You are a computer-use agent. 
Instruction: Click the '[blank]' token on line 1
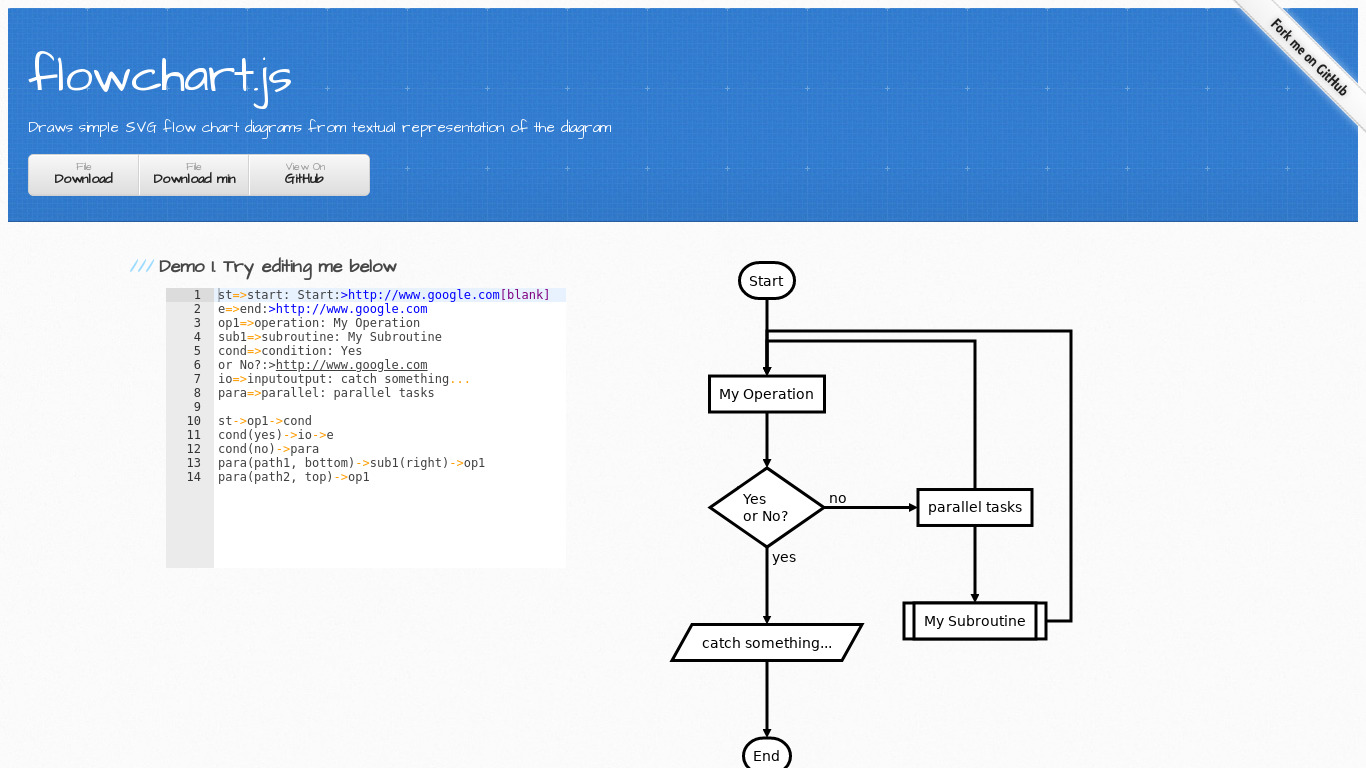[x=525, y=295]
